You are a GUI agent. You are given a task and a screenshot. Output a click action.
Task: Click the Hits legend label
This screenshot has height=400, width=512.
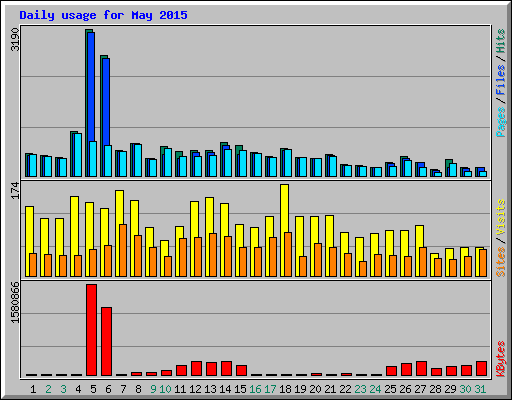click(x=501, y=41)
